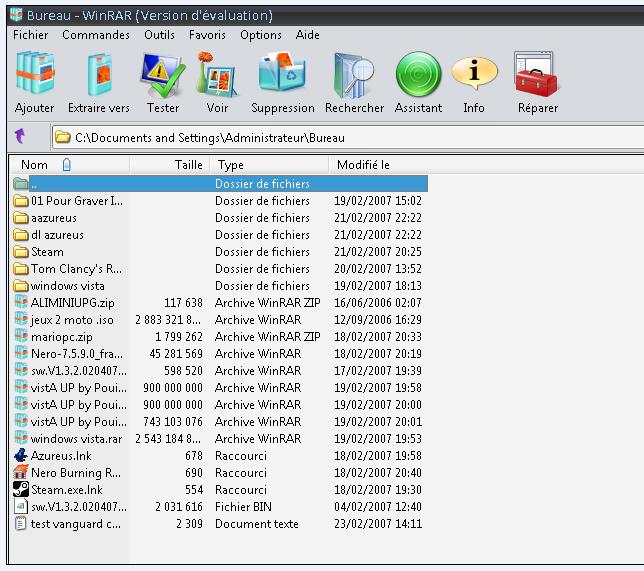
Task: Click the windows vista.rar archive icon
Action: 21,438
